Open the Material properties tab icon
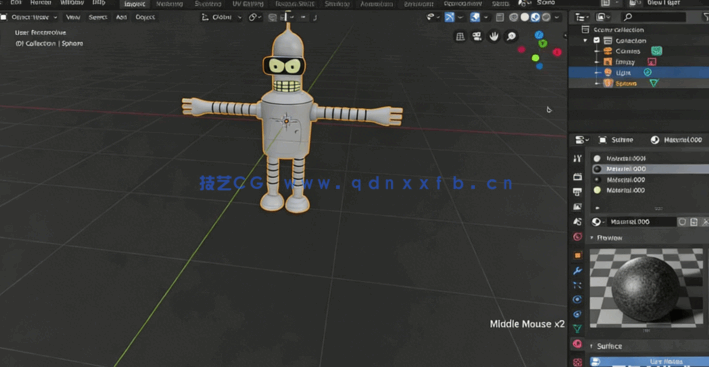The height and width of the screenshot is (367, 709). pos(577,344)
